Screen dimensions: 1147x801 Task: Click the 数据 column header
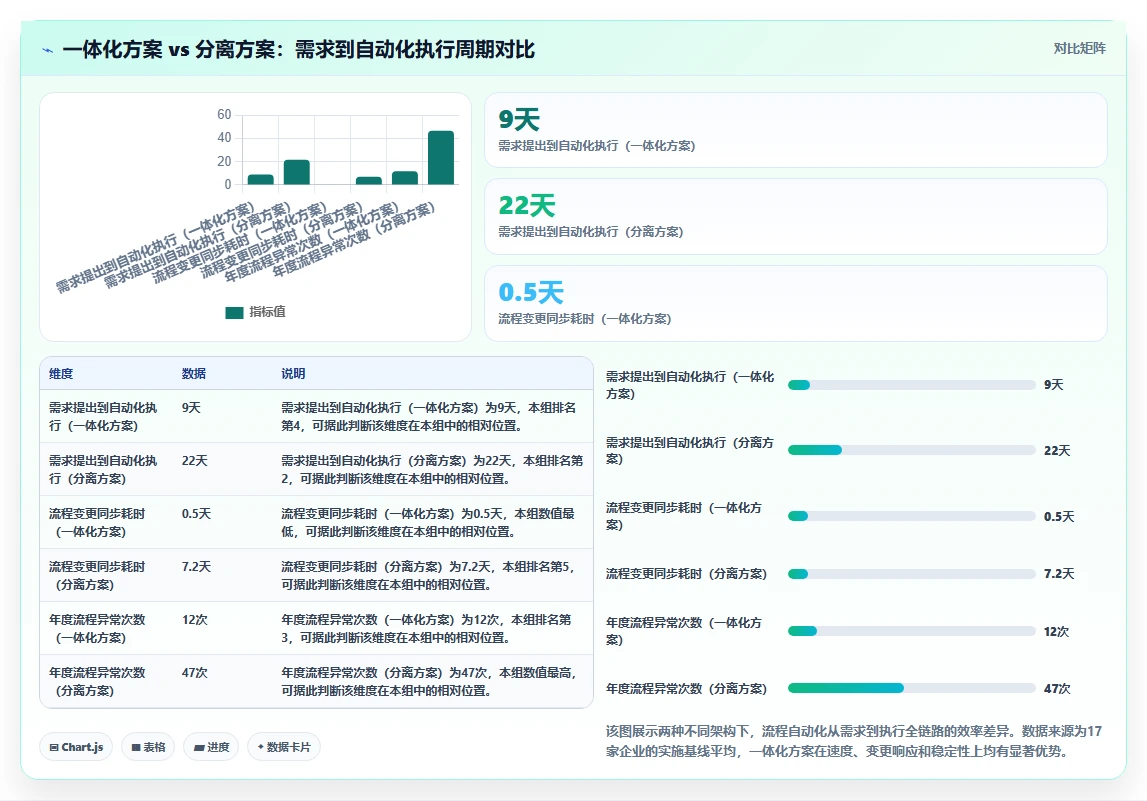[194, 374]
